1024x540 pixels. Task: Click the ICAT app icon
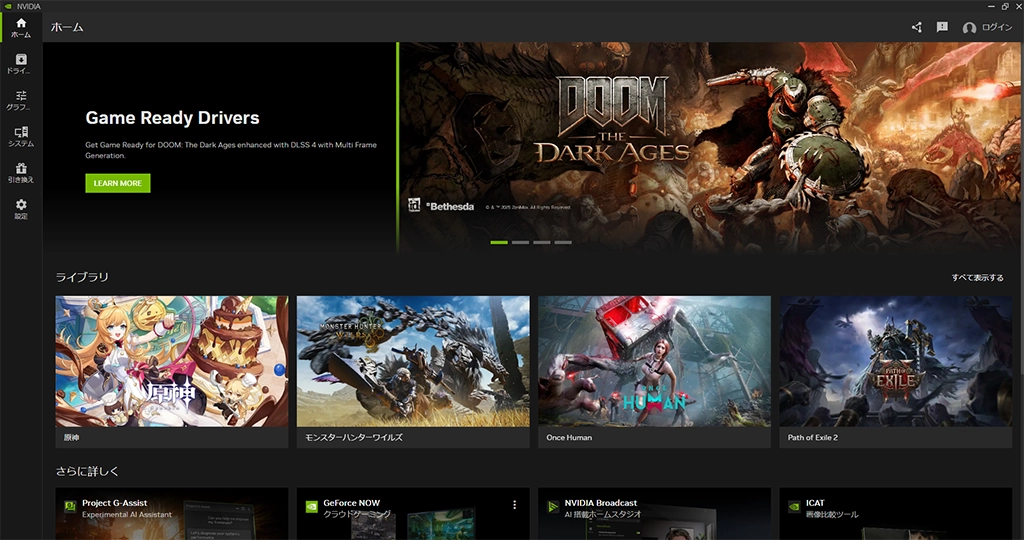(794, 506)
